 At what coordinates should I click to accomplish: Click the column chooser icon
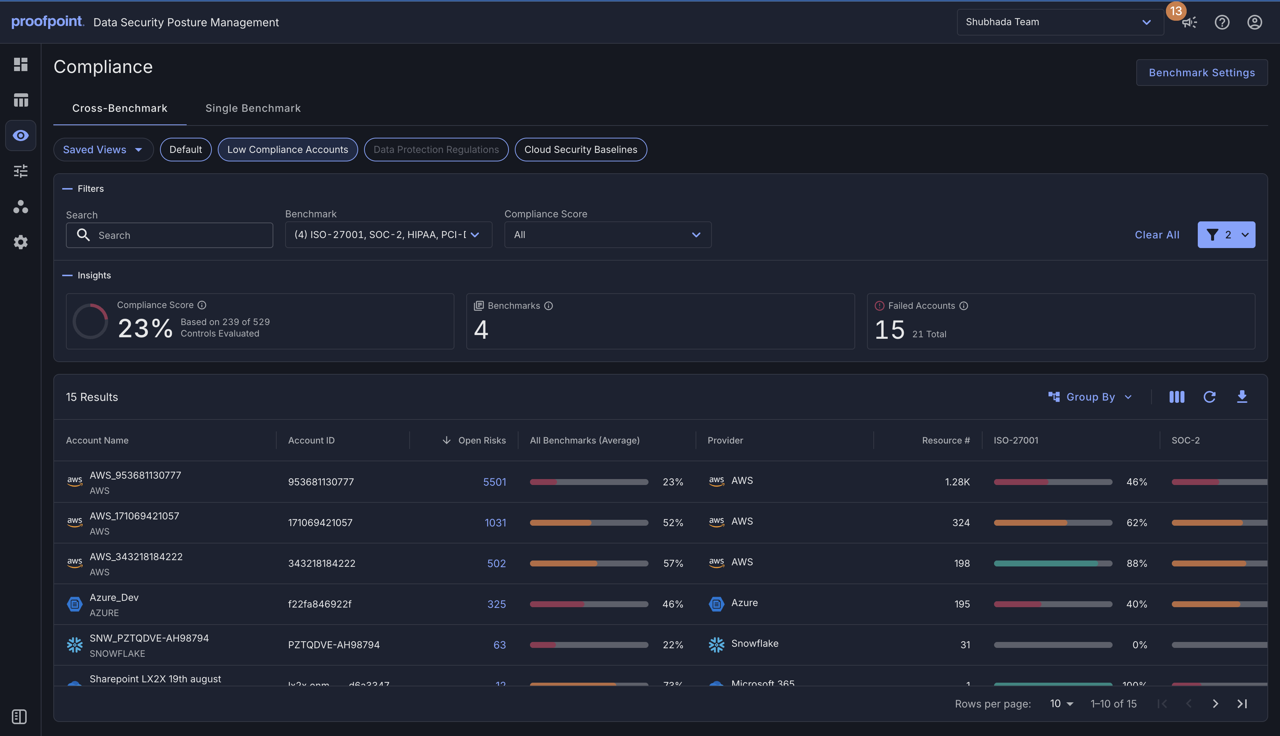1177,397
